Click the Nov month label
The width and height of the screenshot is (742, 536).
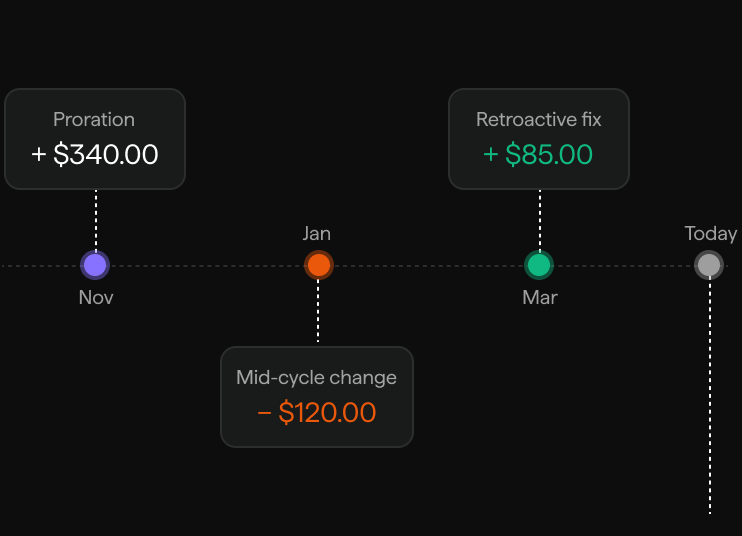point(96,298)
